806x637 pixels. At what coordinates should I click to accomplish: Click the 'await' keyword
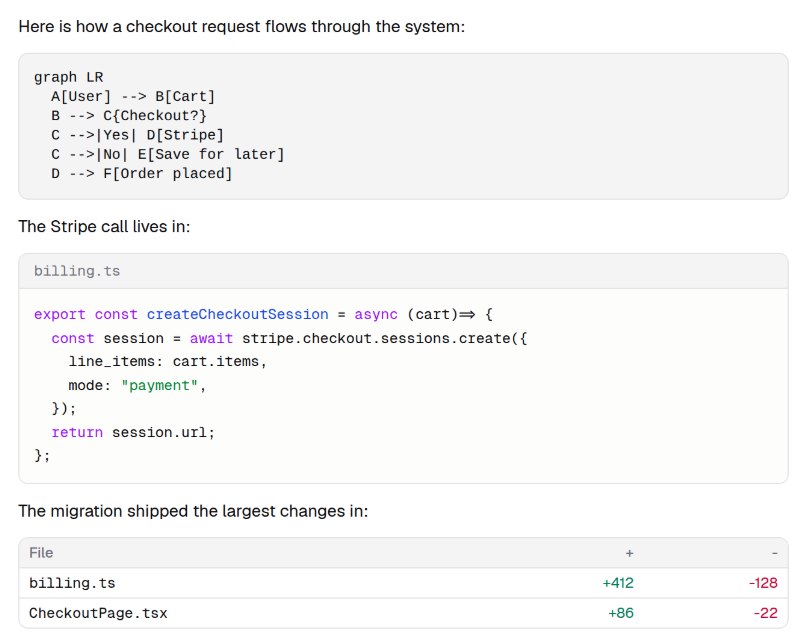coord(211,338)
